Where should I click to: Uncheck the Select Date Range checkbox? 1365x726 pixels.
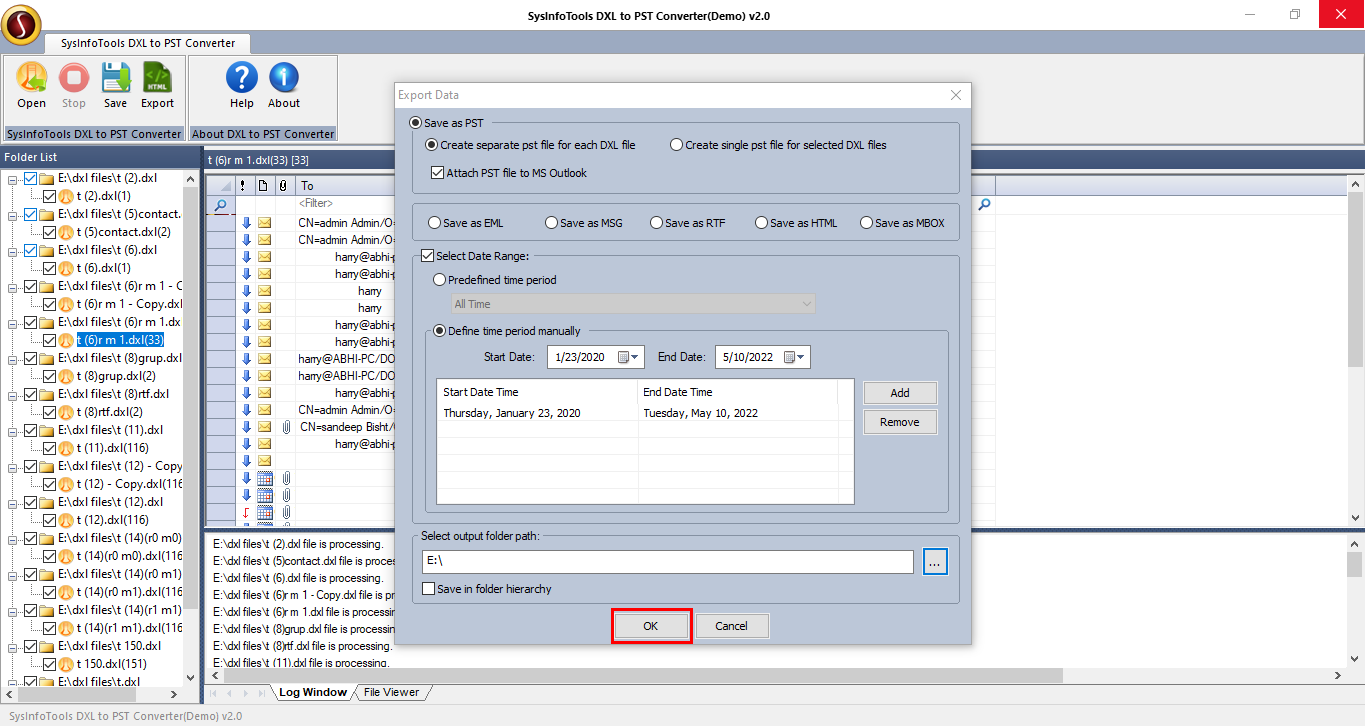point(428,257)
